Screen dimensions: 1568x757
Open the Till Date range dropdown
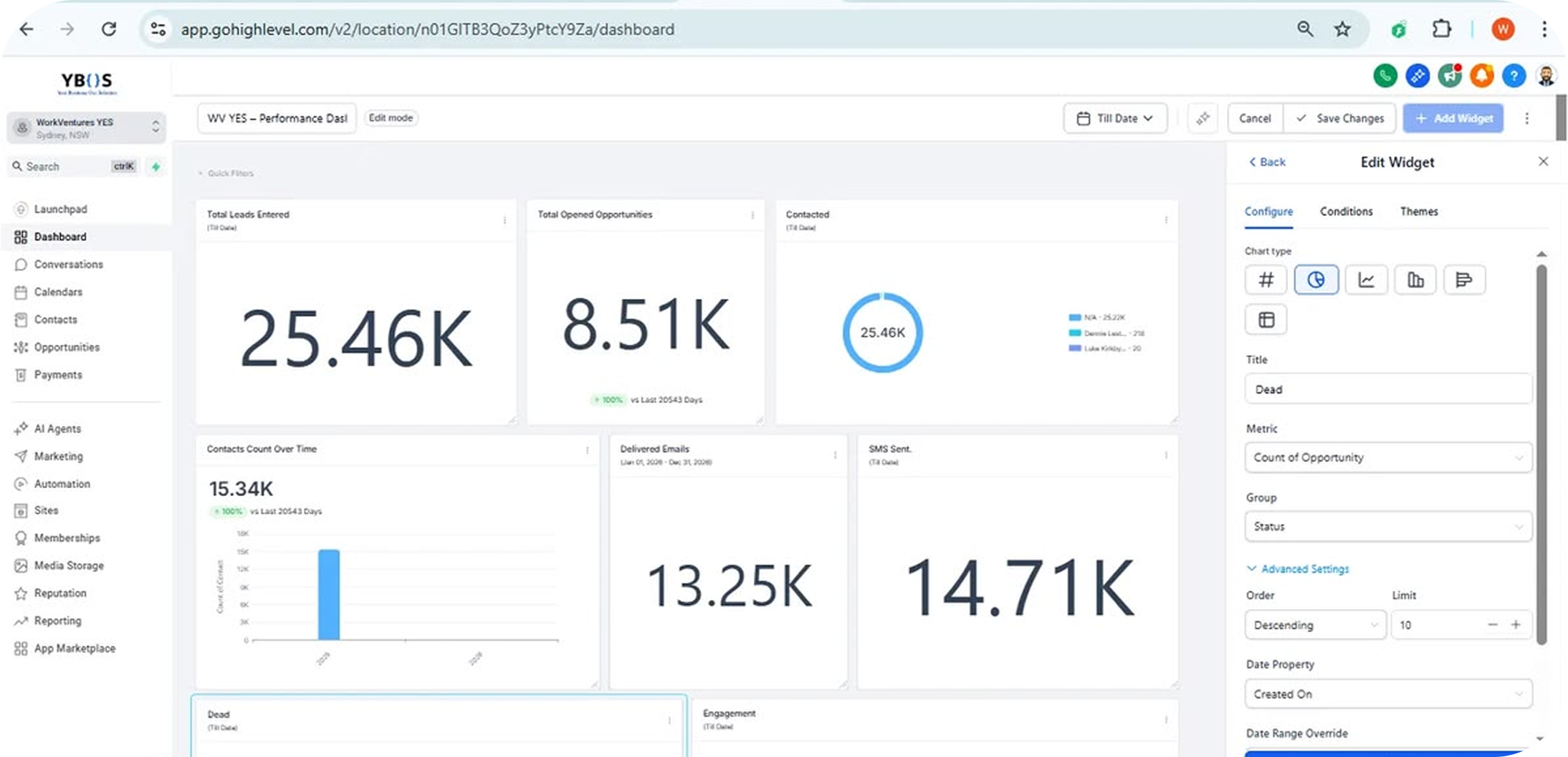(x=1115, y=118)
